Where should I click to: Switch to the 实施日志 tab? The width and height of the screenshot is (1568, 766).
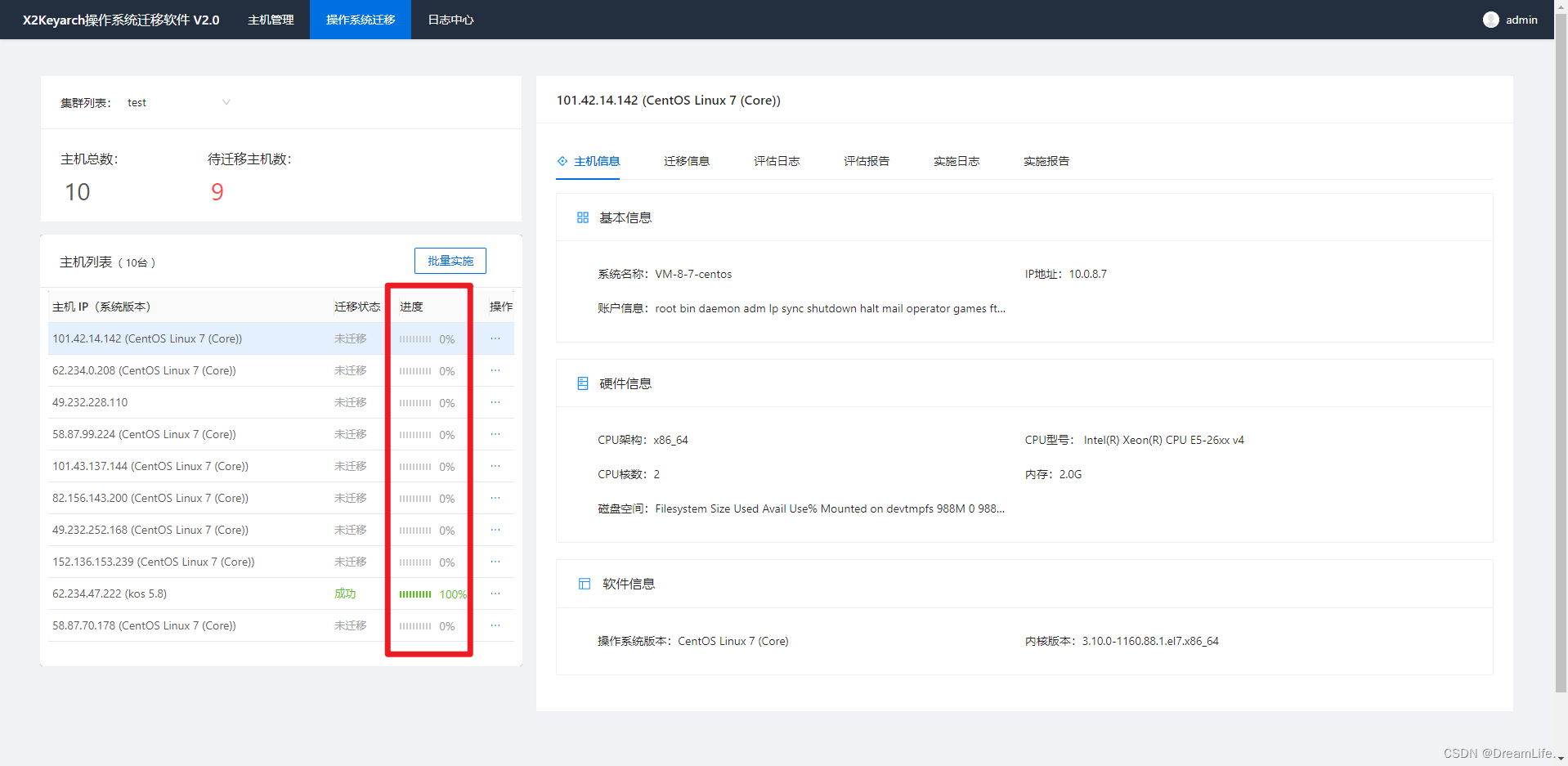(956, 161)
